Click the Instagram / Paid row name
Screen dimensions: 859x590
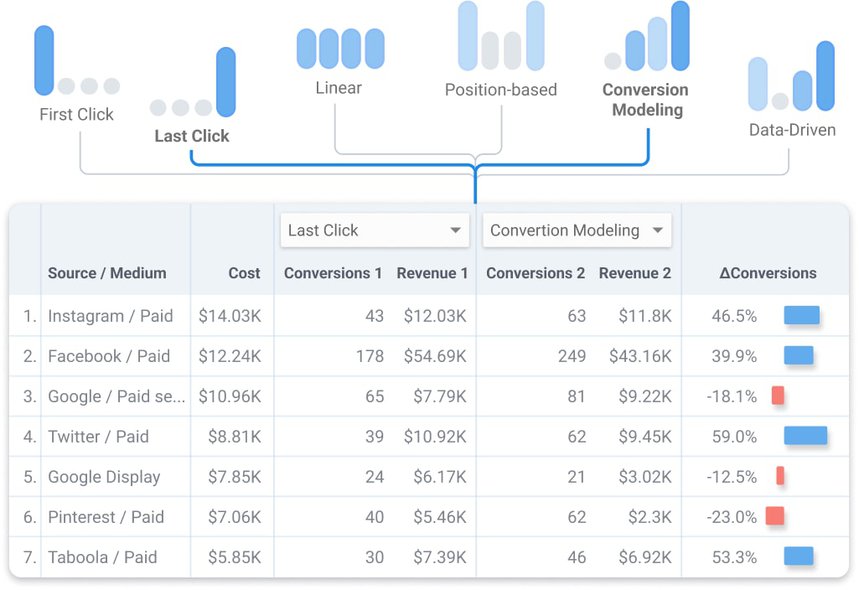tap(110, 316)
